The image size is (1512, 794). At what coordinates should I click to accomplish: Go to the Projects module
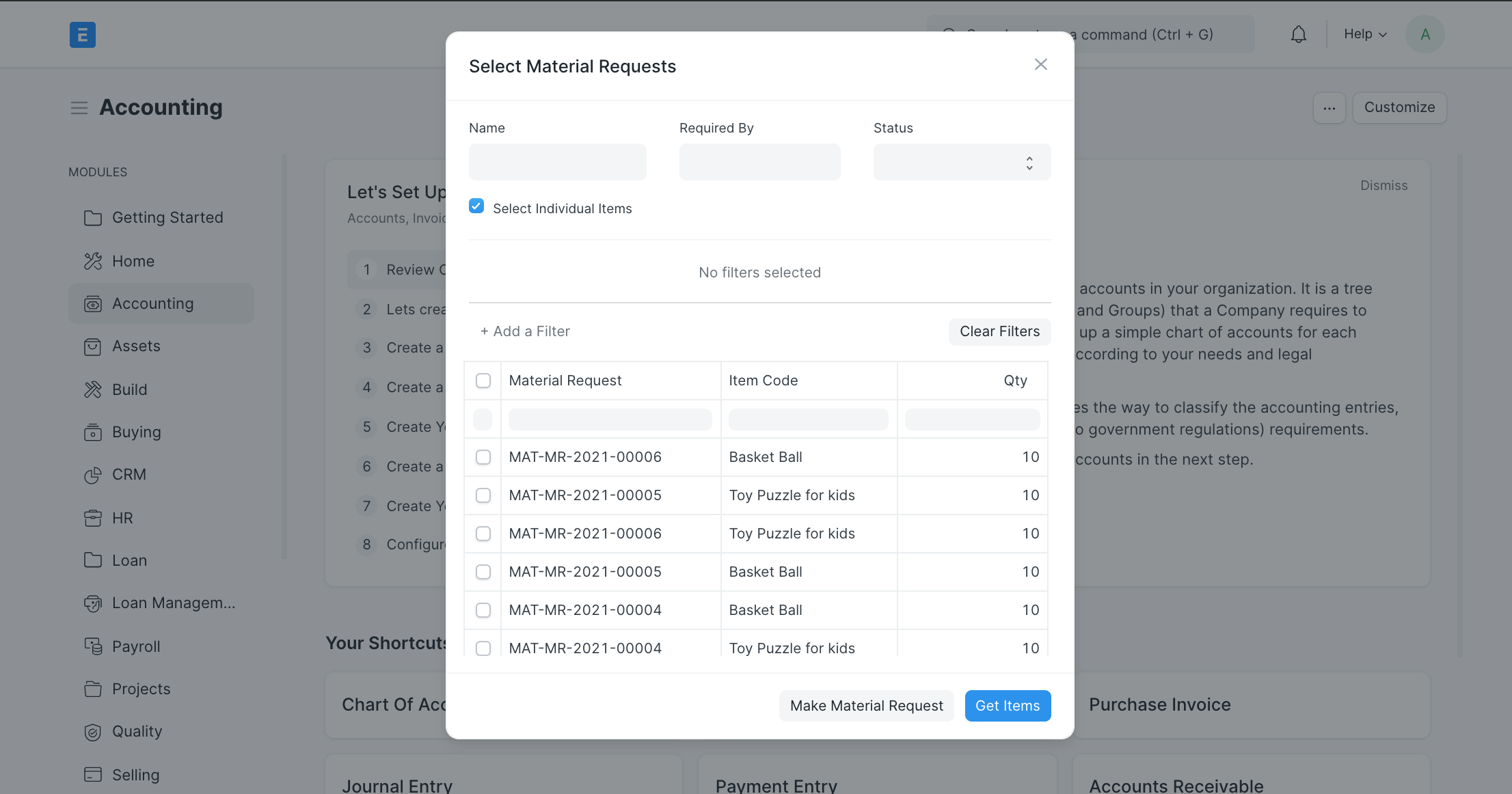(141, 689)
